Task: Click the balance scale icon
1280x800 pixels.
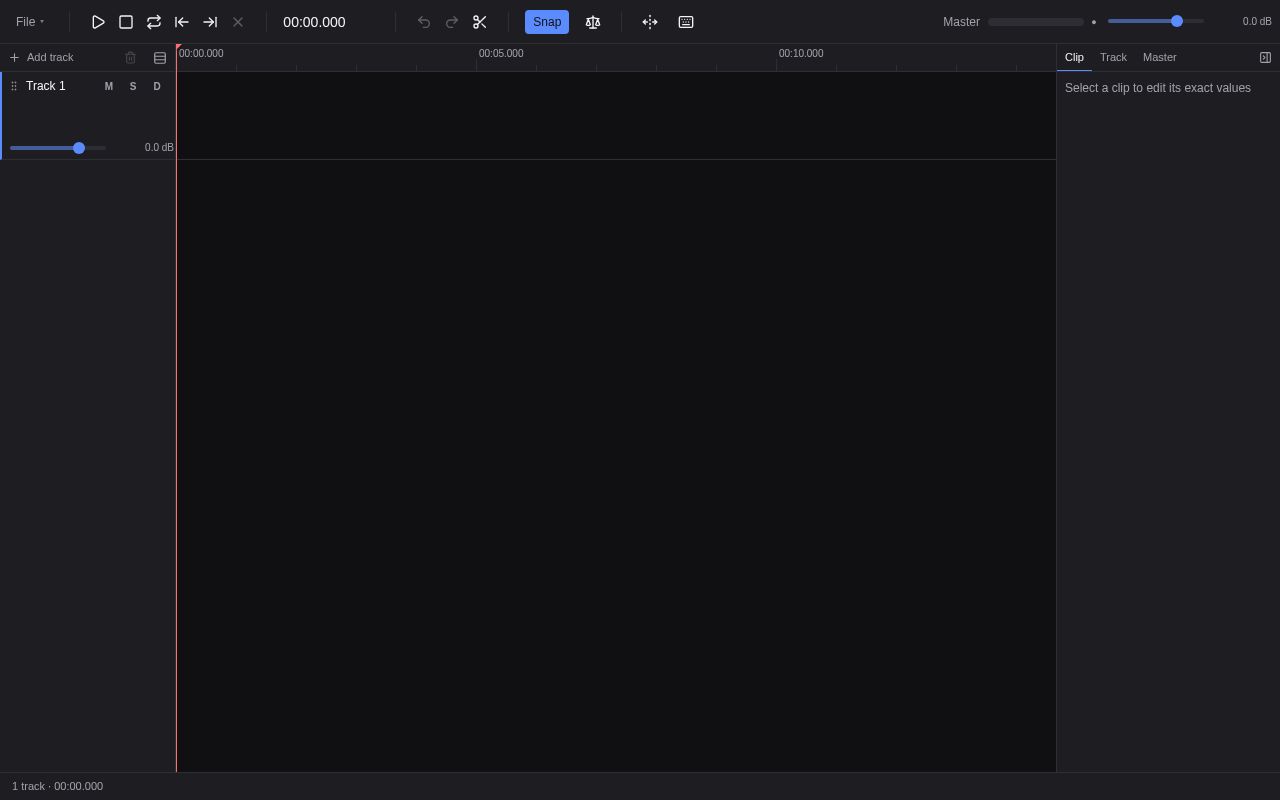Action: coord(593,22)
